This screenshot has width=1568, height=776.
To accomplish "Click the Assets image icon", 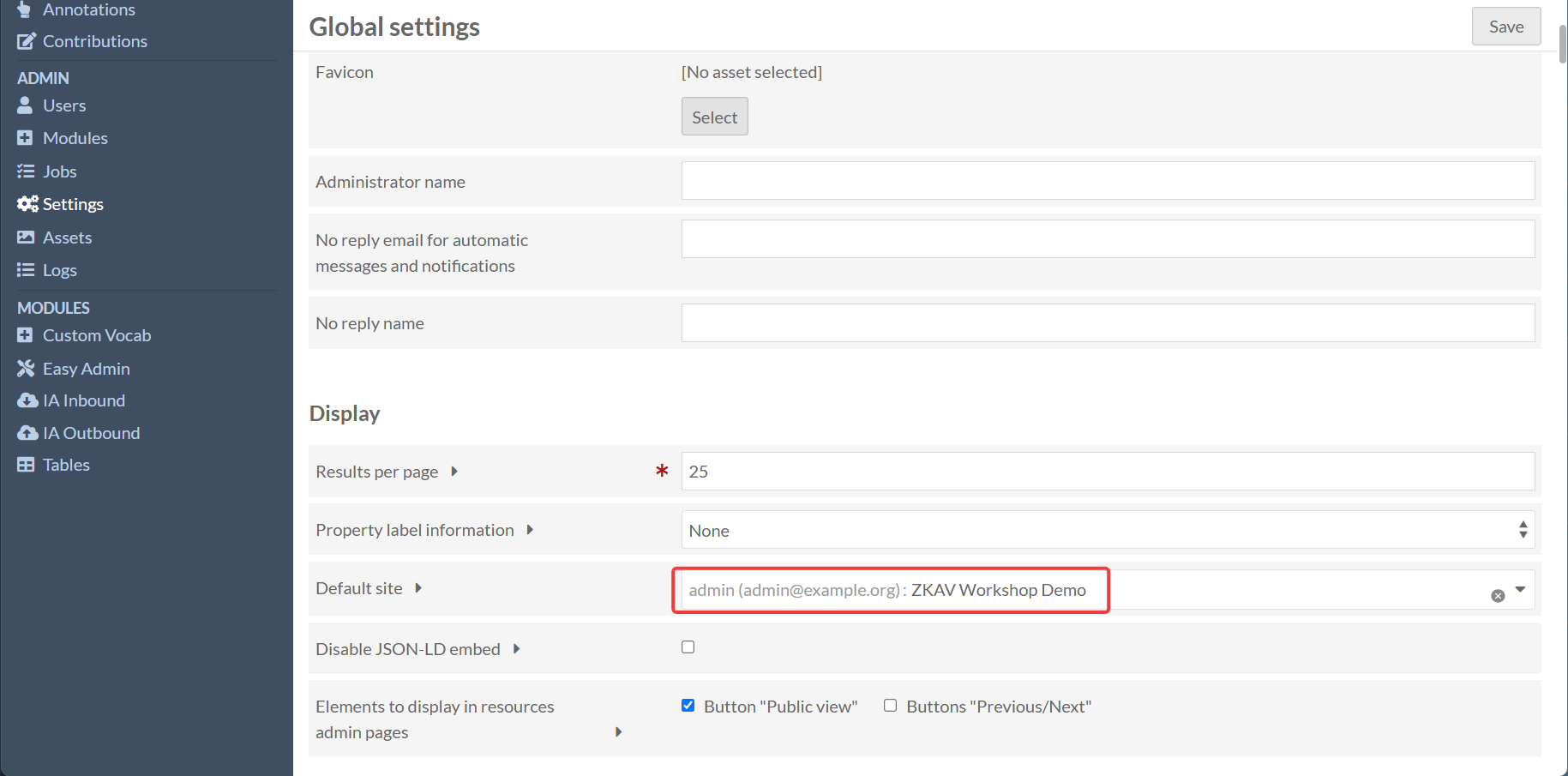I will click(x=26, y=238).
